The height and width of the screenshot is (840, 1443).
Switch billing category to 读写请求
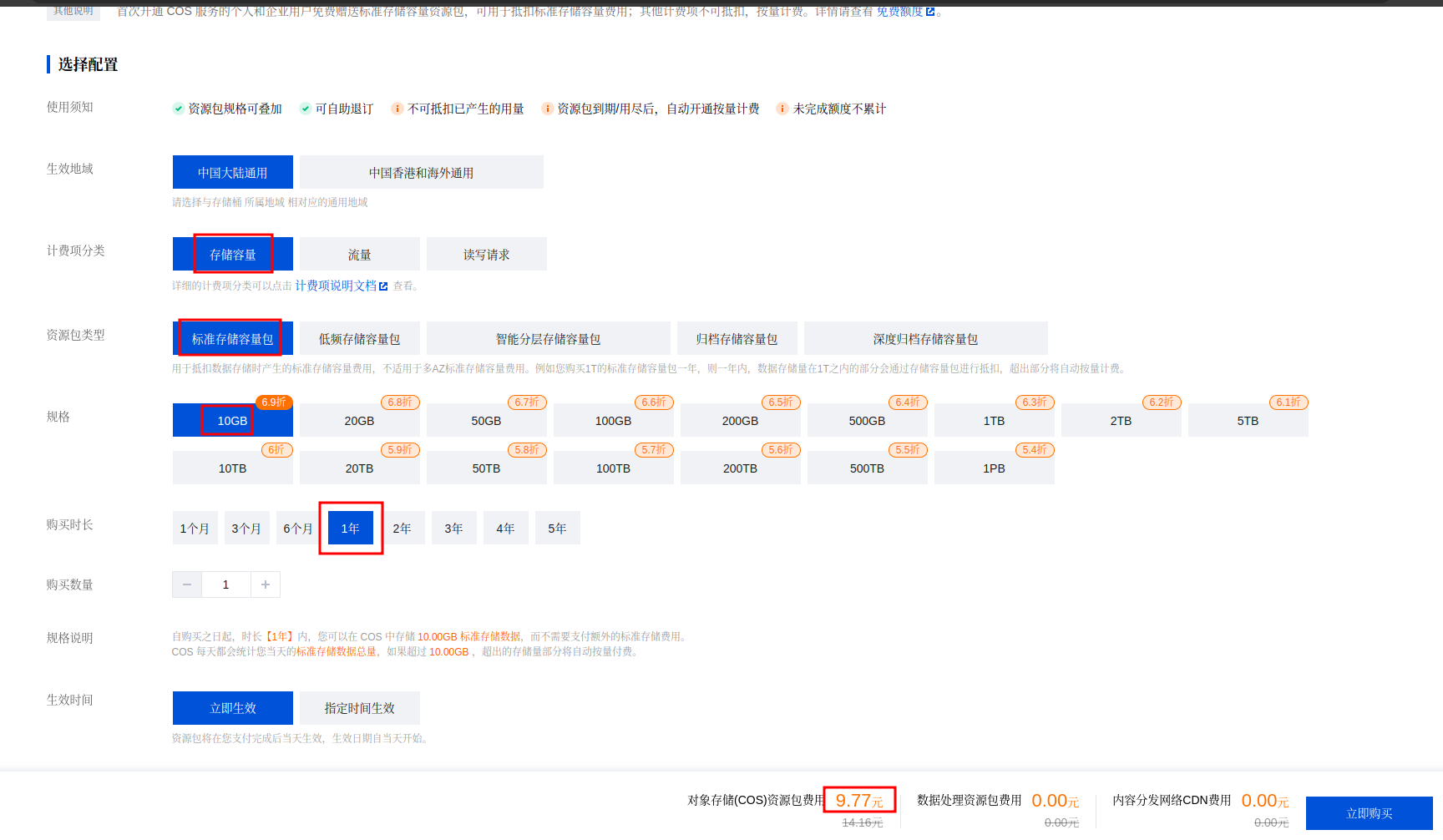click(x=486, y=255)
